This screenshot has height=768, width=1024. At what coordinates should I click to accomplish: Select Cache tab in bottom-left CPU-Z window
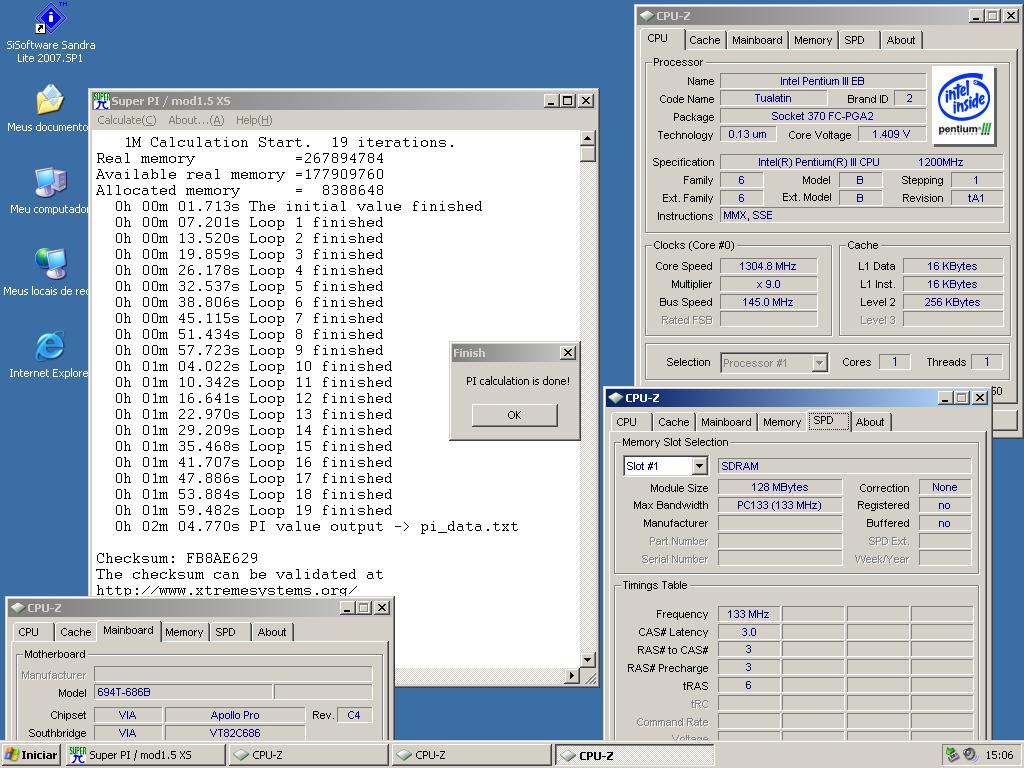pyautogui.click(x=76, y=632)
